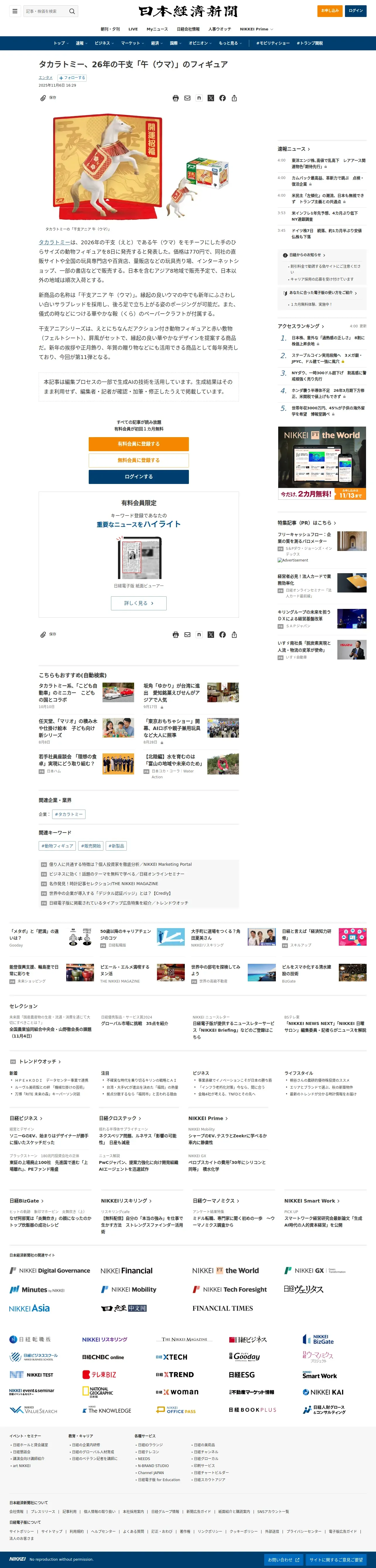The height and width of the screenshot is (1568, 376).
Task: Open the NIKKEI Asia logo link
Action: (x=29, y=1308)
